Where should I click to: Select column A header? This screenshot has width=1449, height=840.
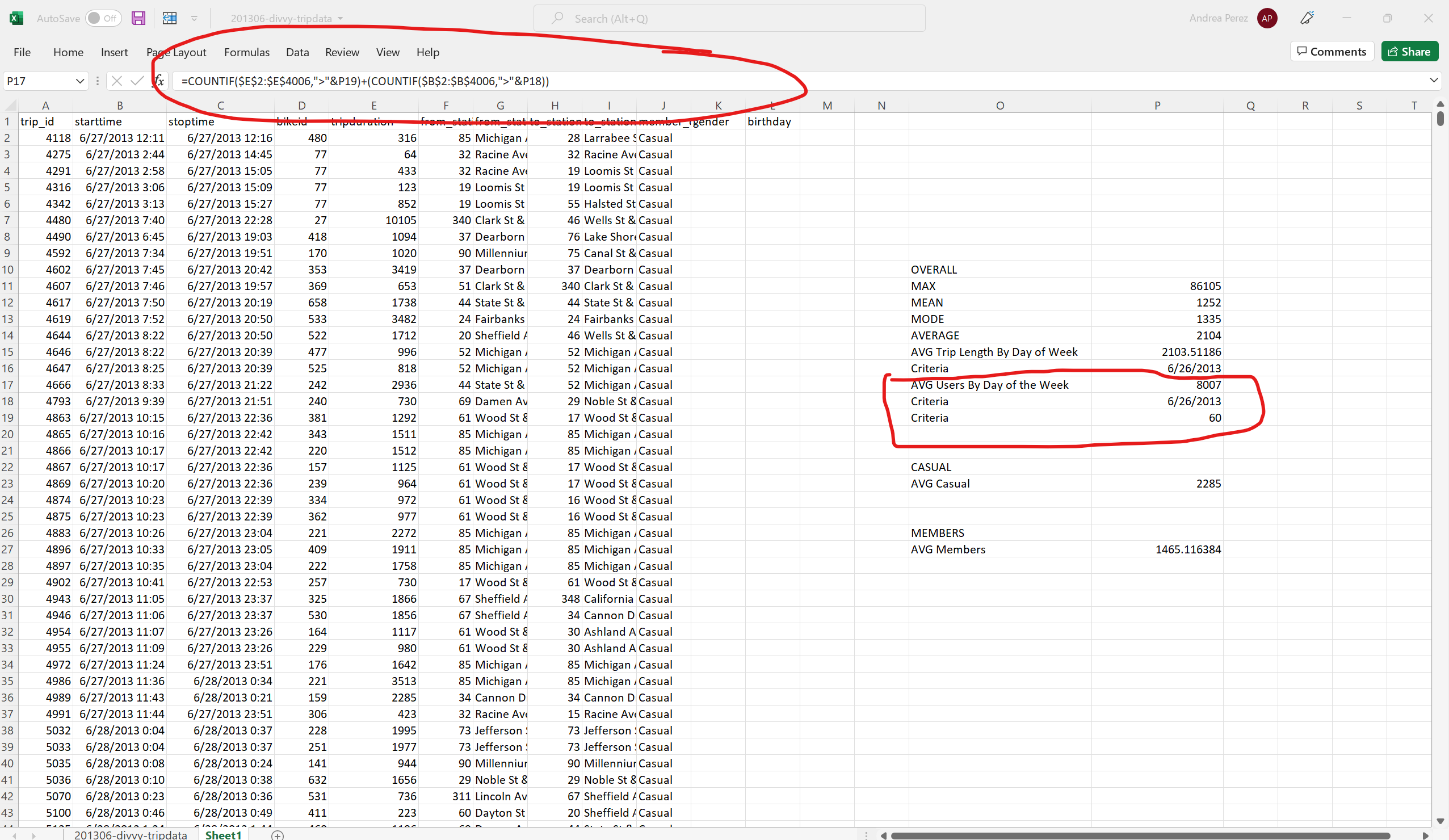tap(45, 106)
